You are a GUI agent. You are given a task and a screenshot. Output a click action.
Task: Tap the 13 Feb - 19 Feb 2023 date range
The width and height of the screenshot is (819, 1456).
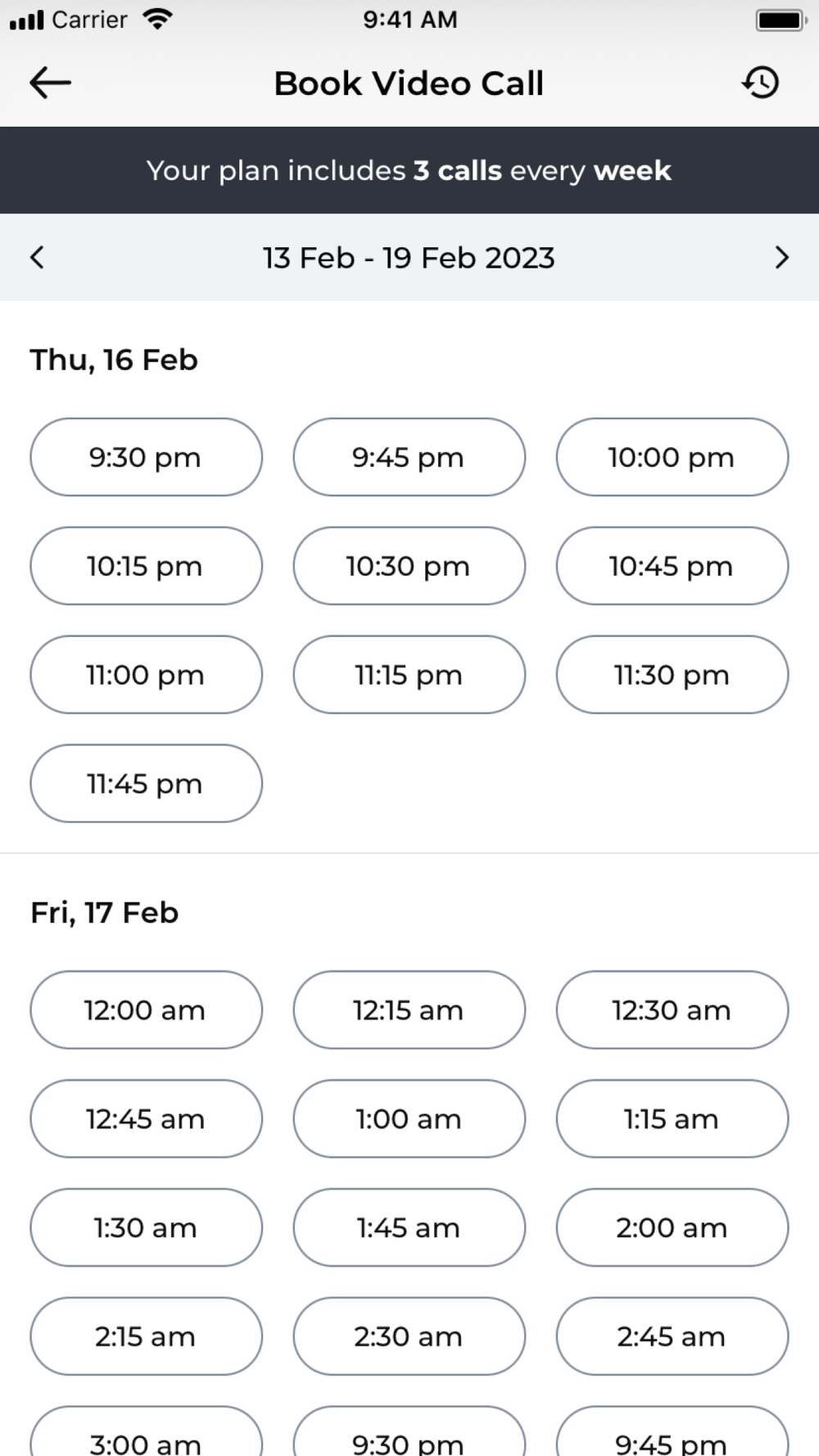(409, 258)
